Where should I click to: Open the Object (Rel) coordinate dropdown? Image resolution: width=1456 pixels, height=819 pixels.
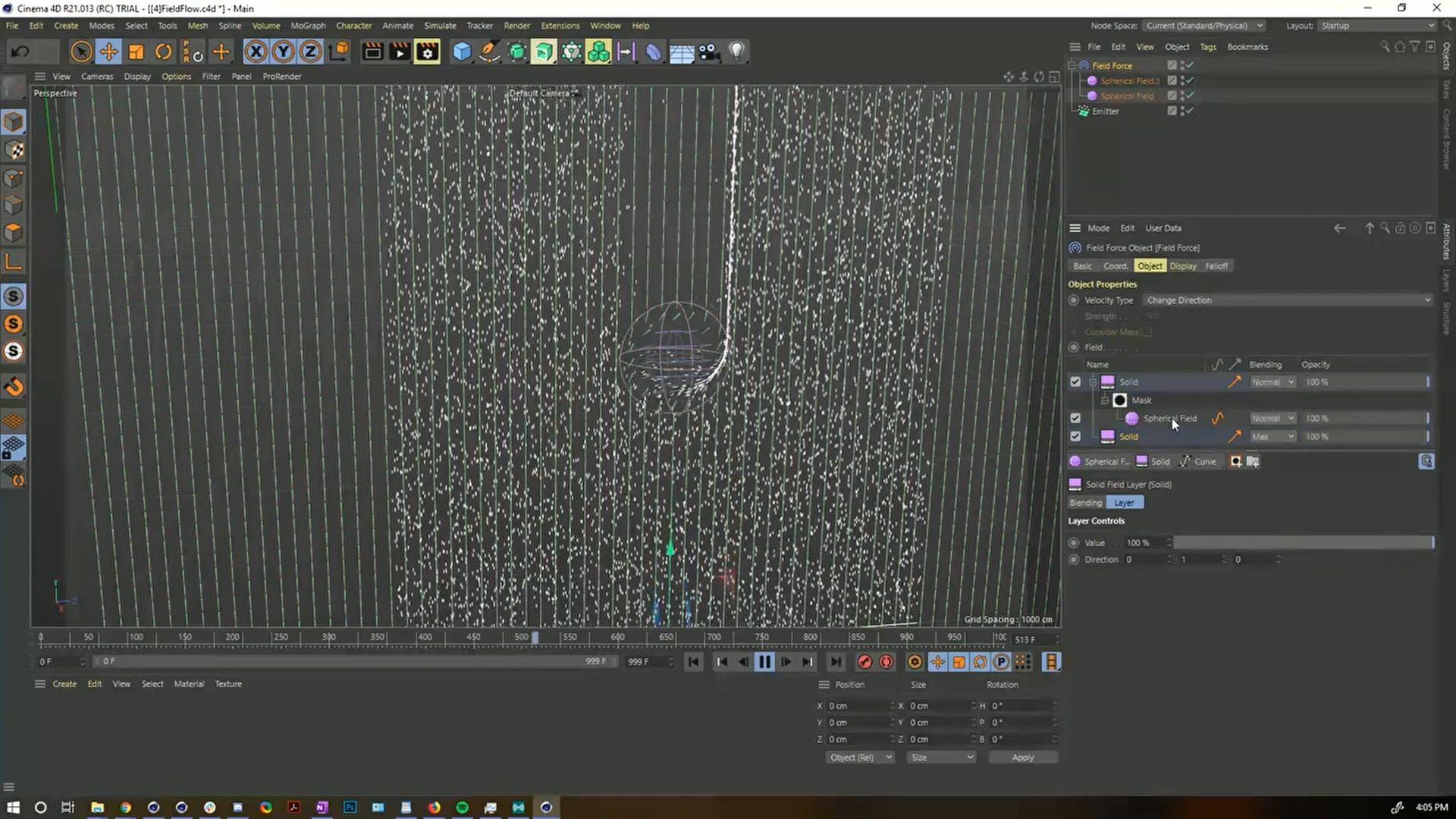860,758
